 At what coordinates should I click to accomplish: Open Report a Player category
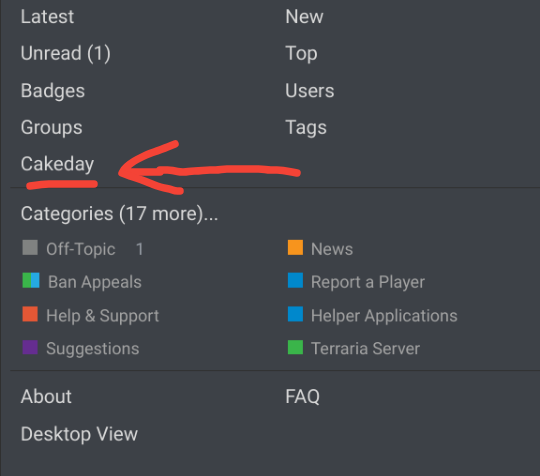tap(367, 282)
